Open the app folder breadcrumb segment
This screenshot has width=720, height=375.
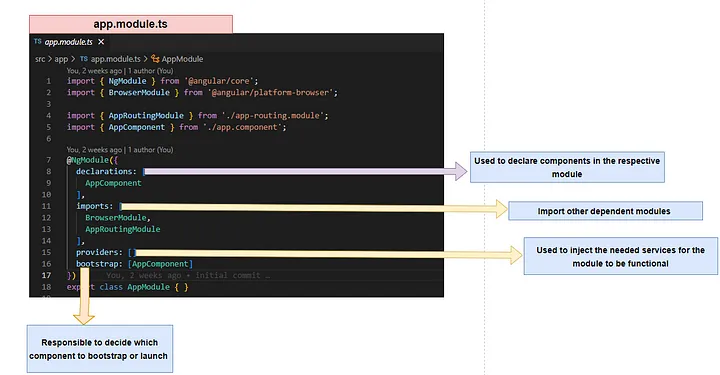point(61,59)
